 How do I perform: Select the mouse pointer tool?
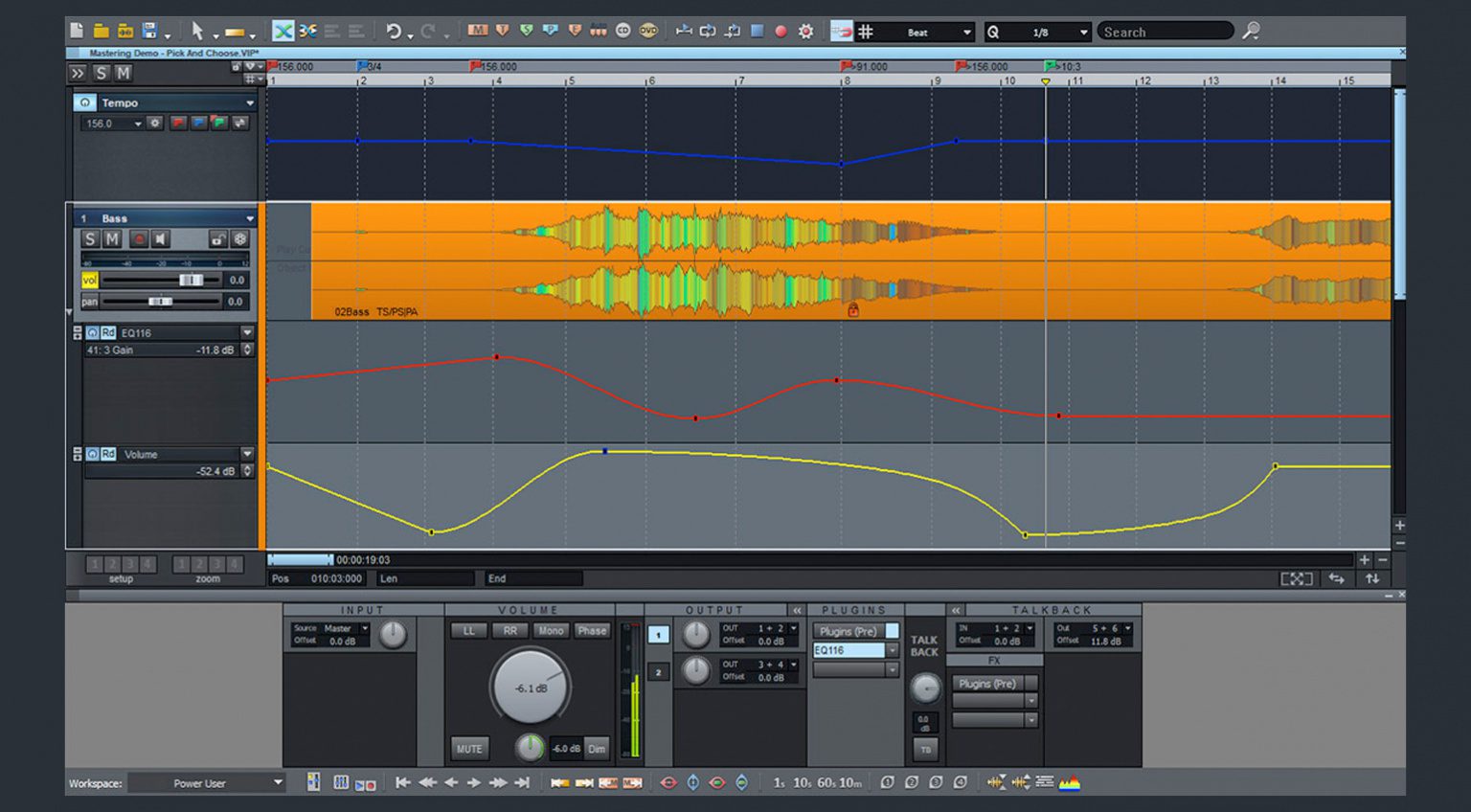[197, 31]
